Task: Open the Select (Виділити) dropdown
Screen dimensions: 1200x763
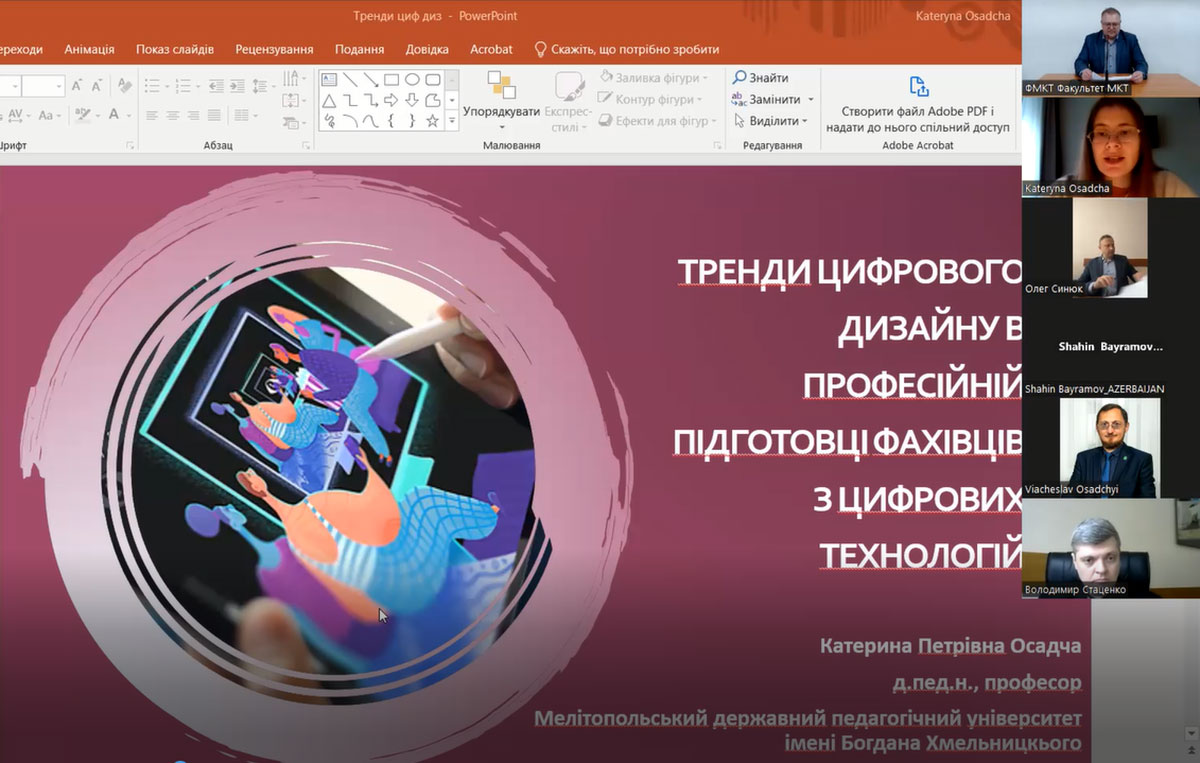Action: pos(770,121)
